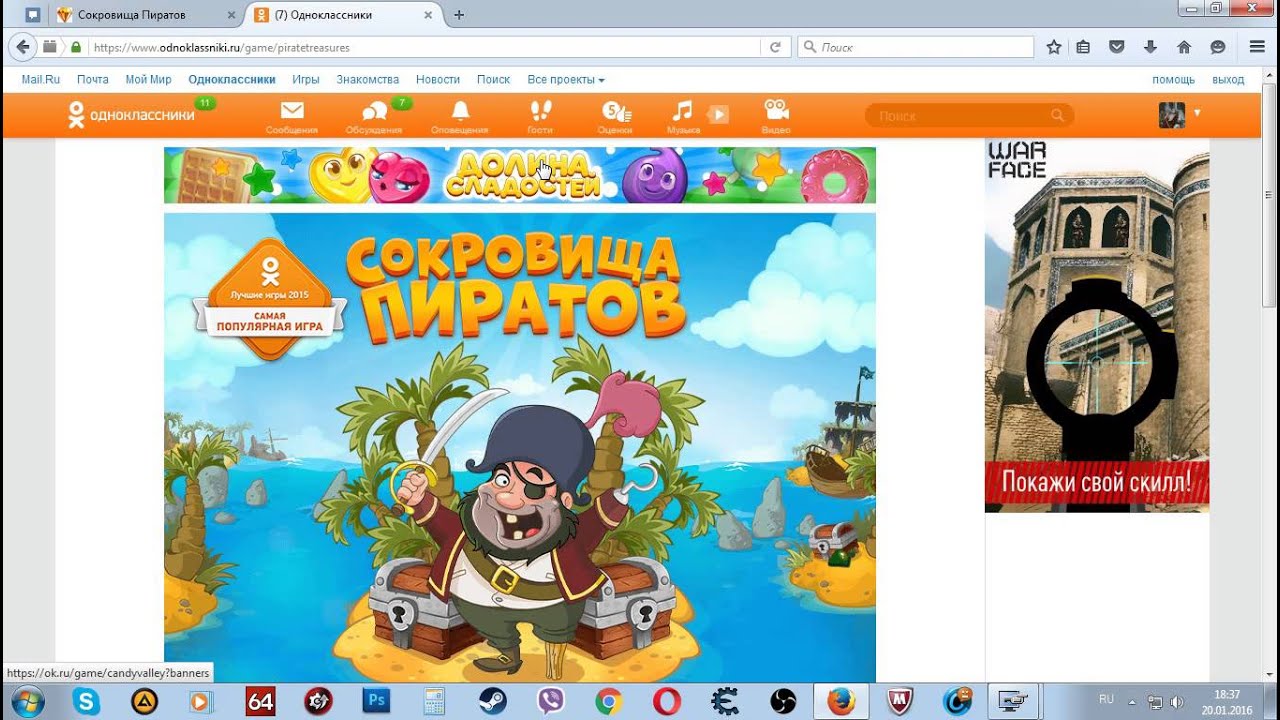Viewport: 1280px width, 720px height.
Task: Click the Warface advertisement
Action: [1097, 326]
